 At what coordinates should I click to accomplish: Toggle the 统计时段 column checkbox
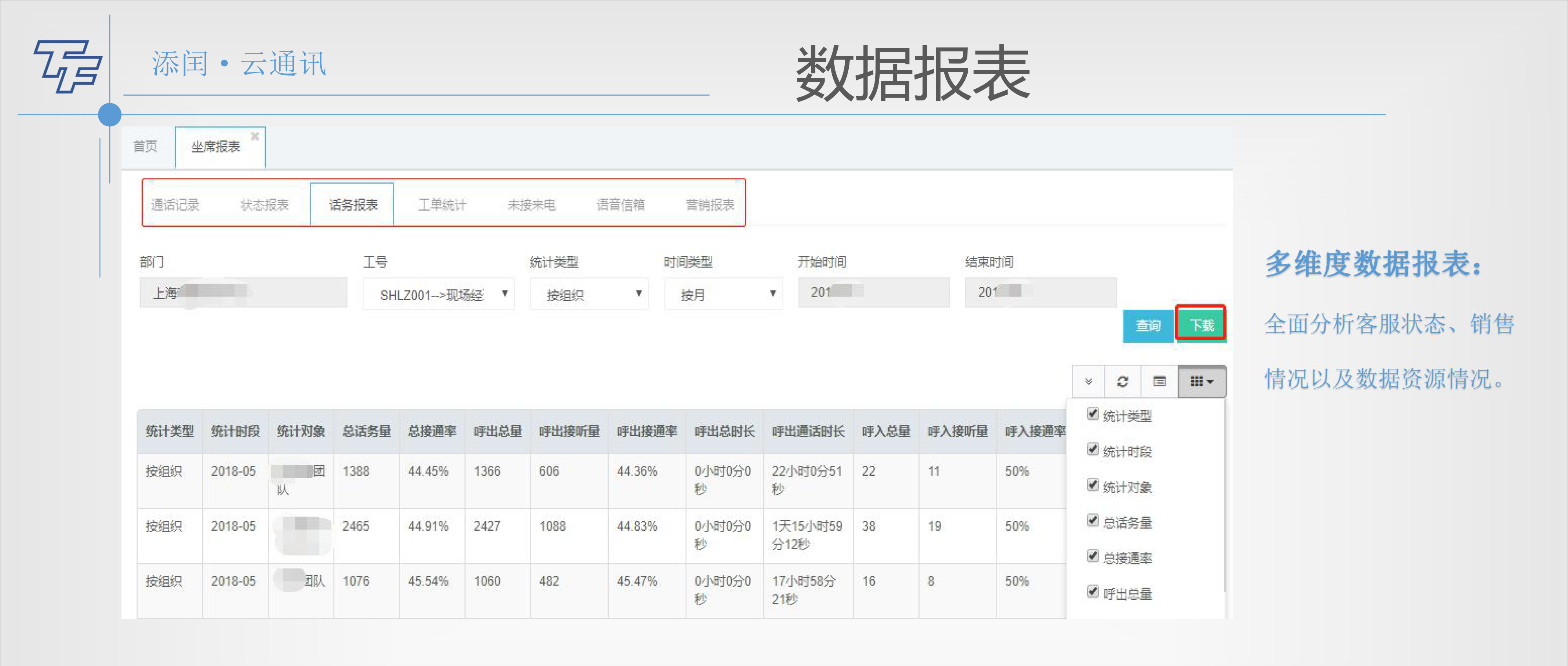1093,449
